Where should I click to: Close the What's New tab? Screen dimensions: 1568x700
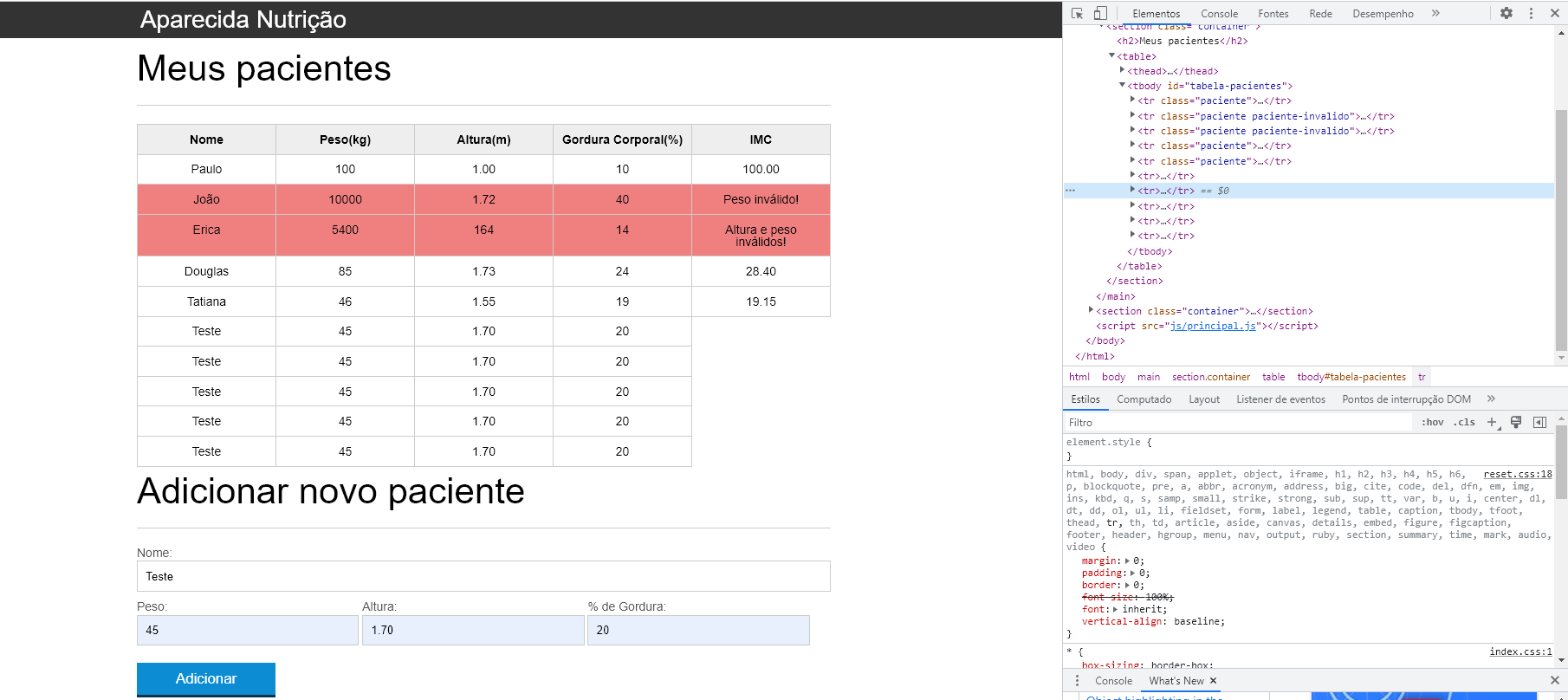point(1213,680)
